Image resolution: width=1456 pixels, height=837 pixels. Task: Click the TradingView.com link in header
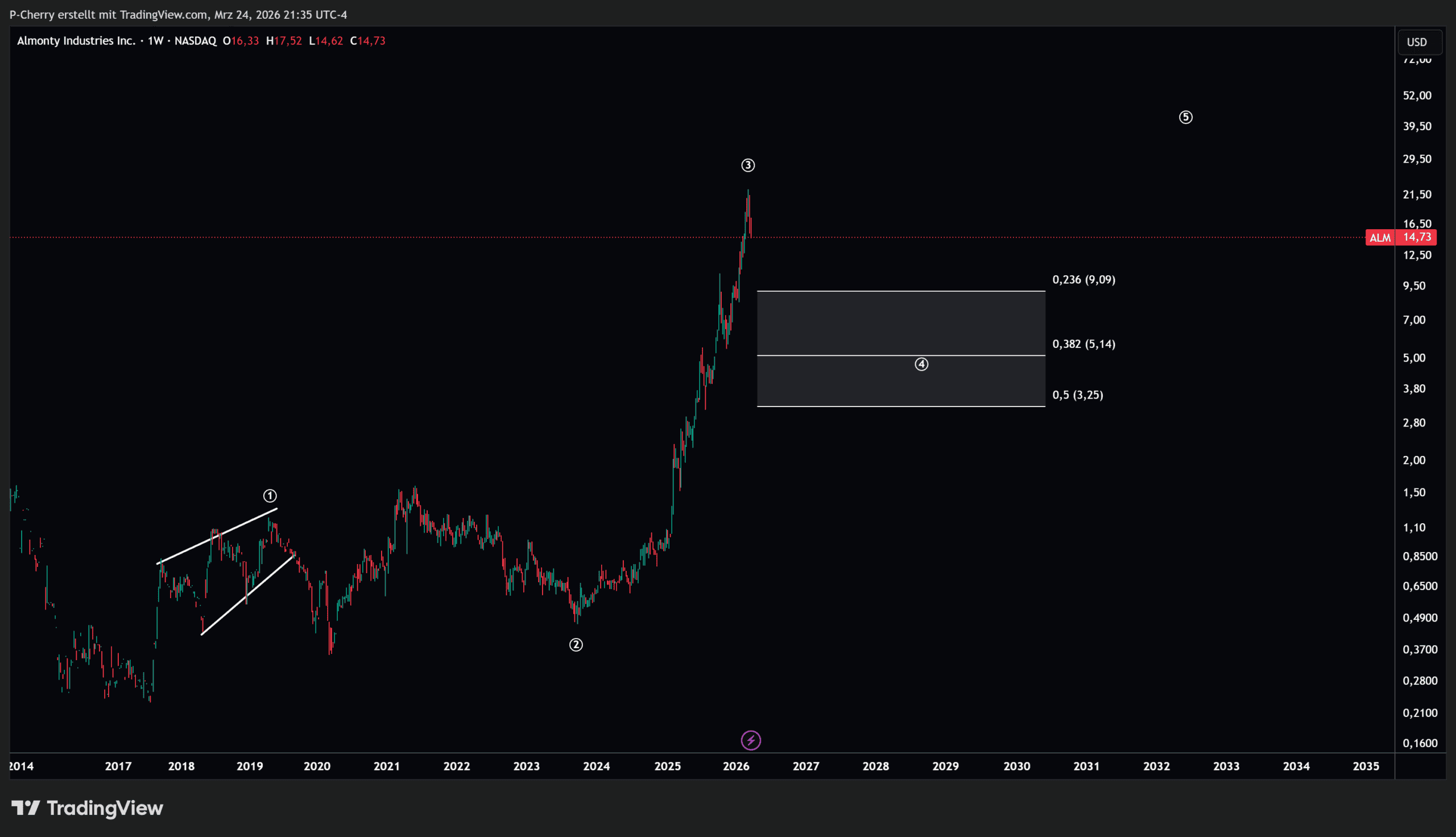[x=164, y=14]
